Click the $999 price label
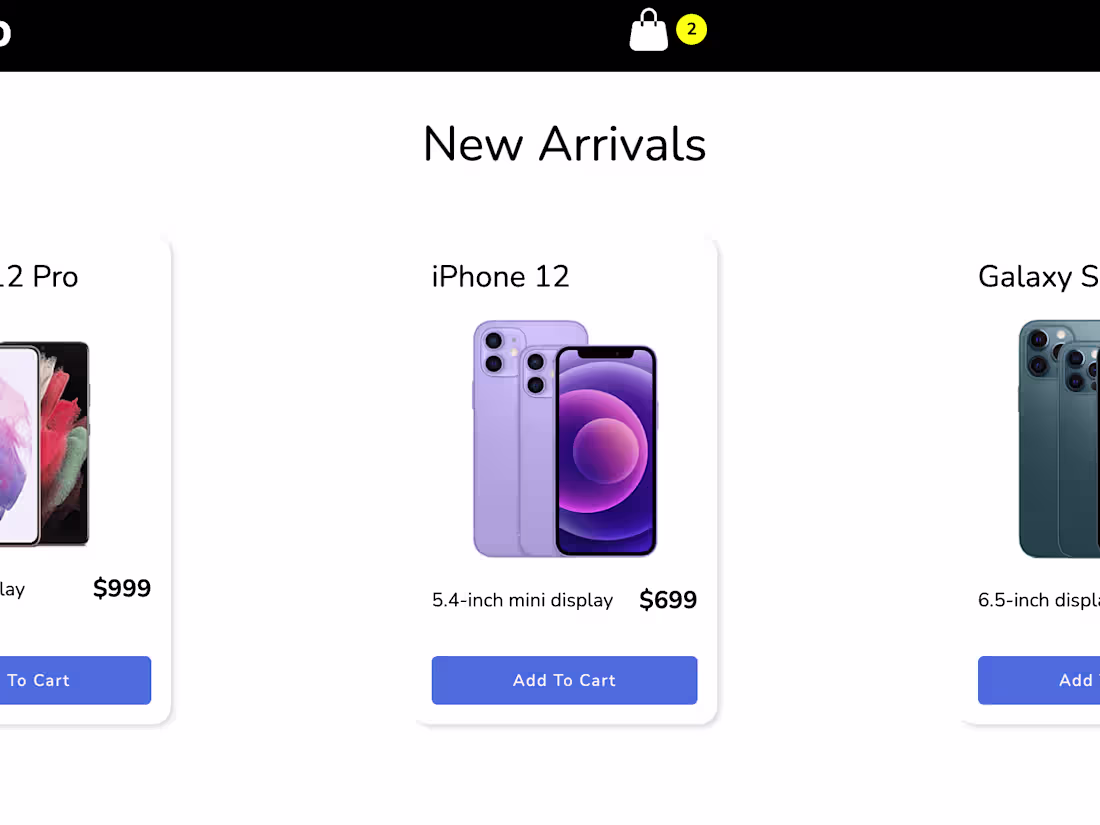The image size is (1100, 825). (122, 588)
